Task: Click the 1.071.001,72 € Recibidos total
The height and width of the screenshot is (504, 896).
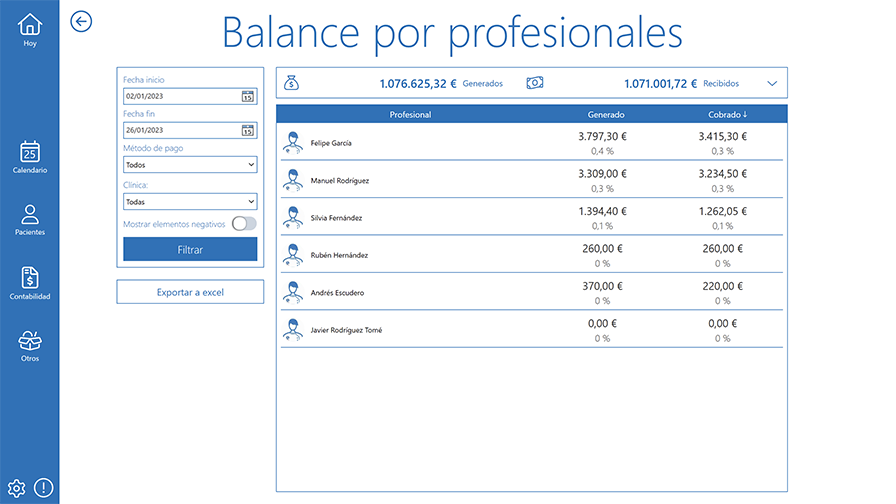Action: [681, 83]
